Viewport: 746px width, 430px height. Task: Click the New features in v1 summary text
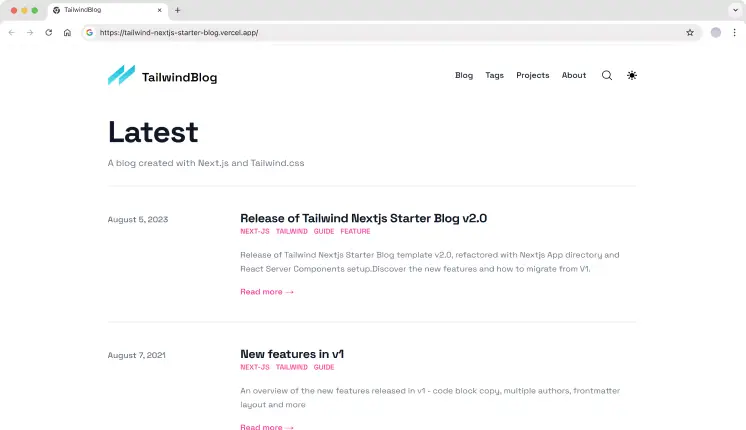tap(430, 398)
